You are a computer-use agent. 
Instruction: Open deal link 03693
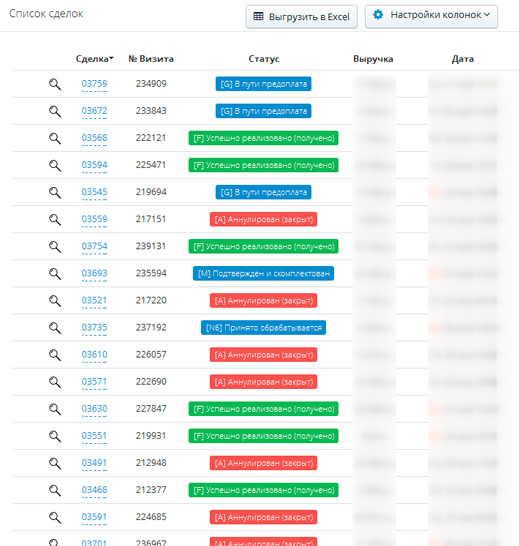point(94,273)
